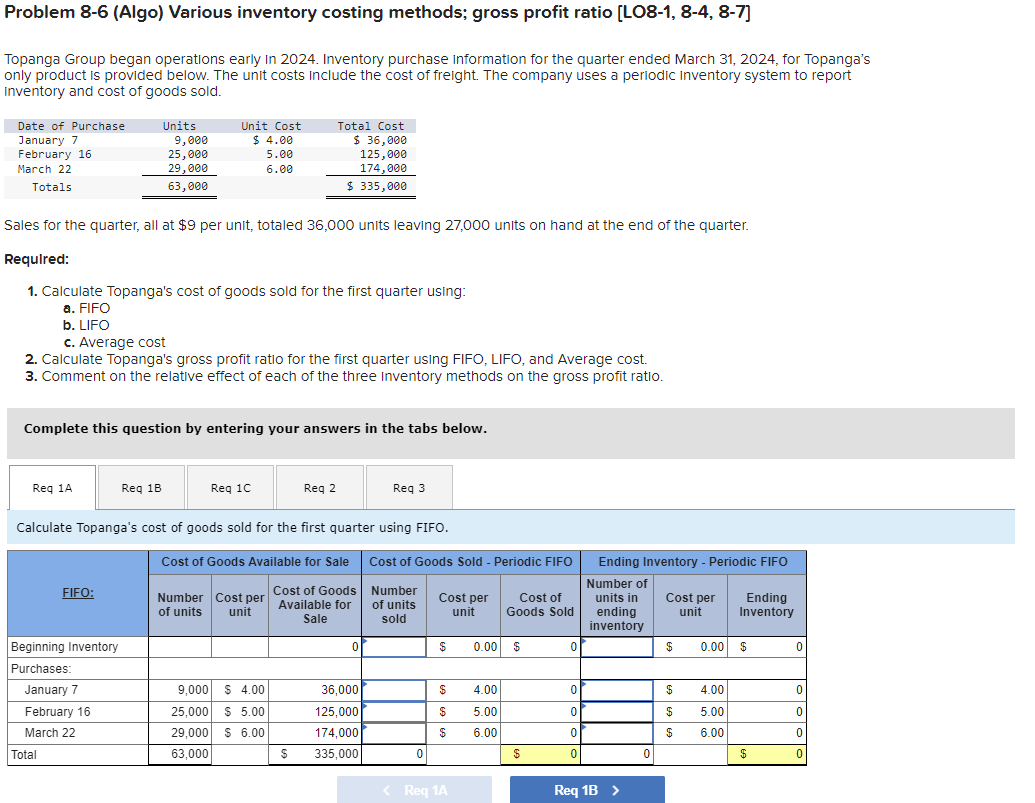Select the Req 1A tab
The image size is (1035, 803).
(51, 487)
